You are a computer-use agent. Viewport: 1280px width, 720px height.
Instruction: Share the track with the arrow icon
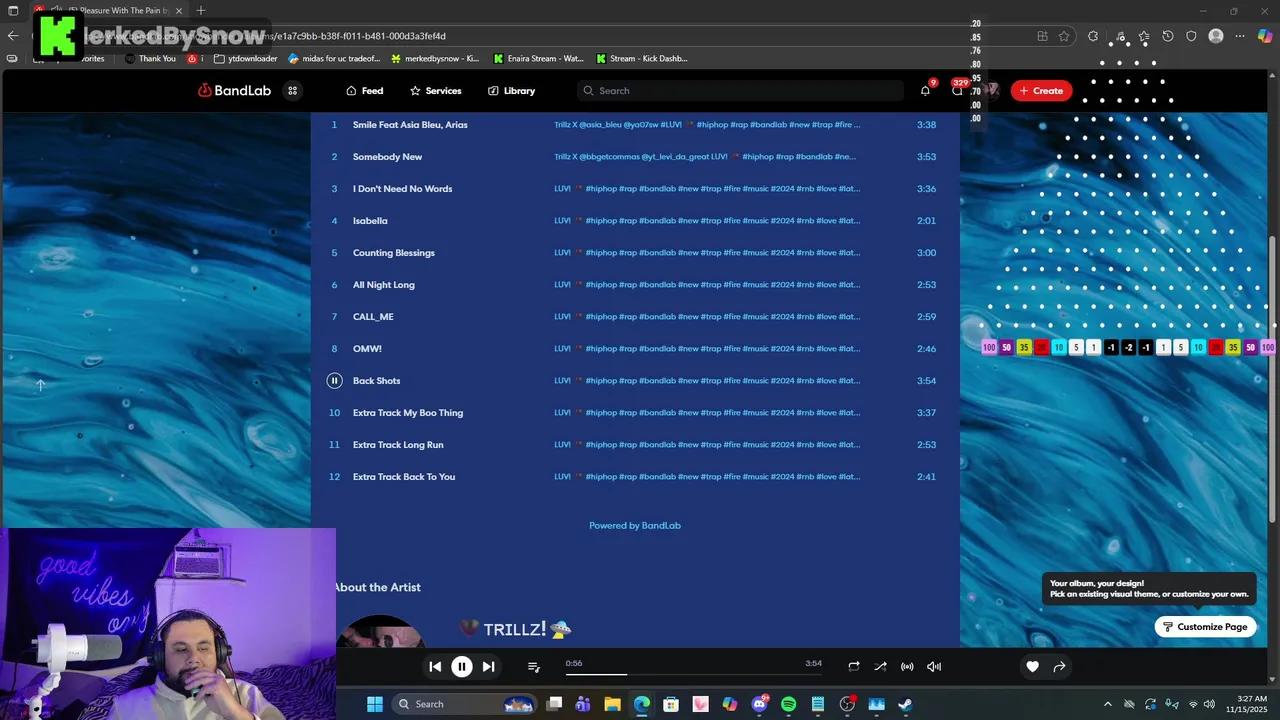tap(1059, 667)
